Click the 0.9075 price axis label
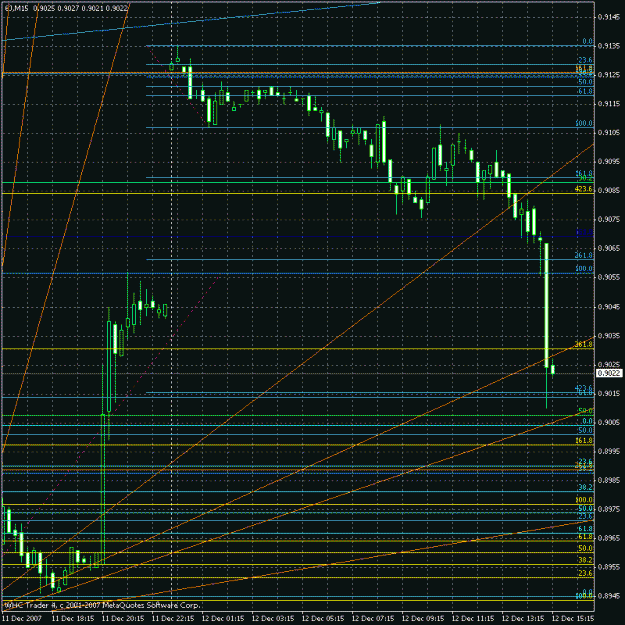Viewport: 625px width, 625px height. (609, 219)
